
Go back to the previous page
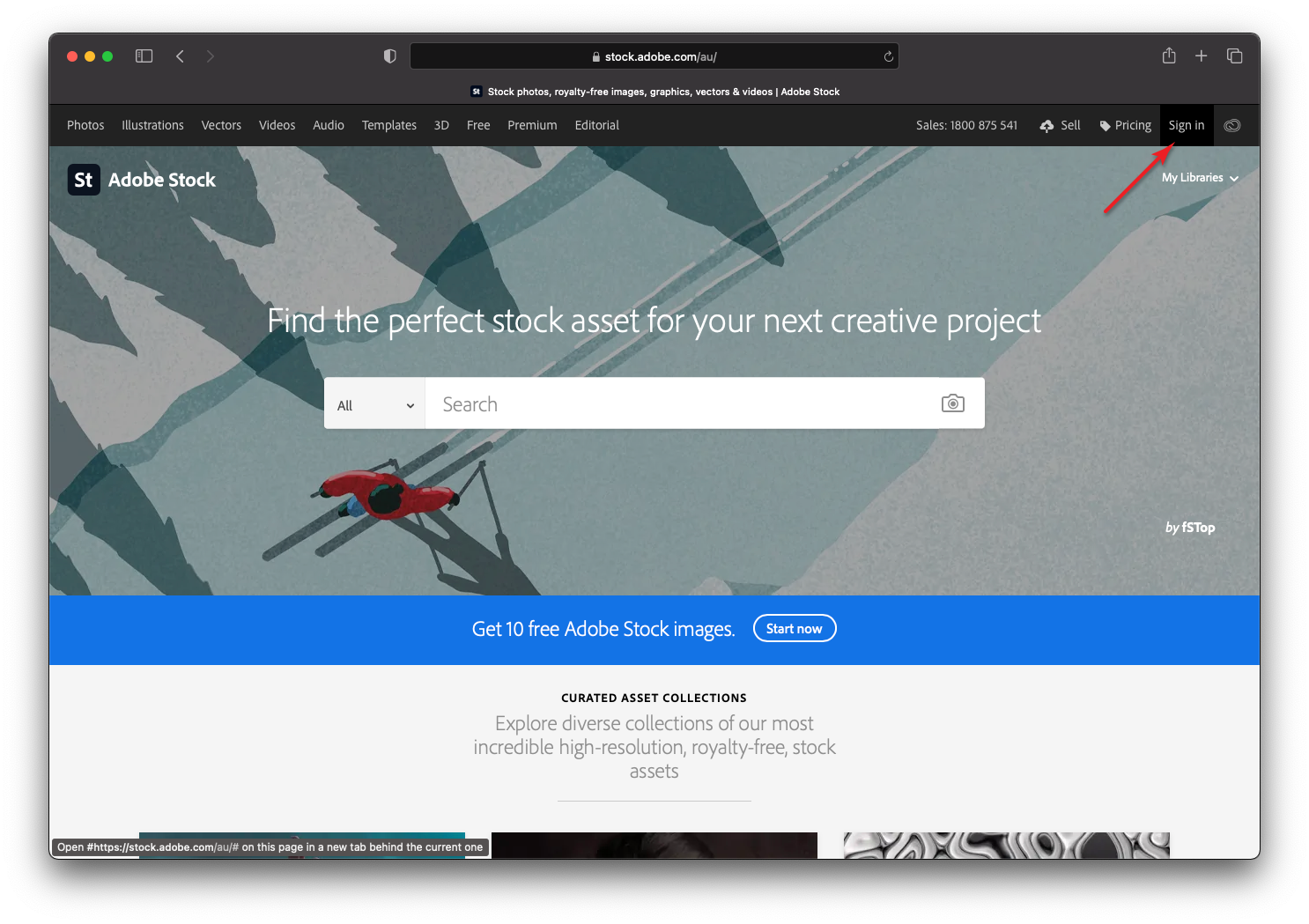click(180, 56)
